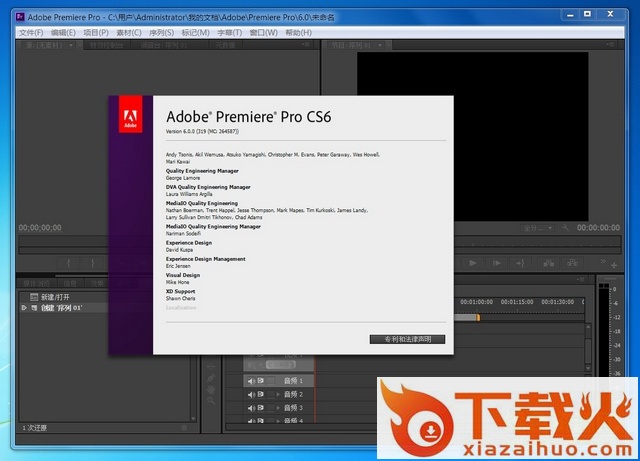Toggle sync lock on 音频 3 track

tap(260, 408)
